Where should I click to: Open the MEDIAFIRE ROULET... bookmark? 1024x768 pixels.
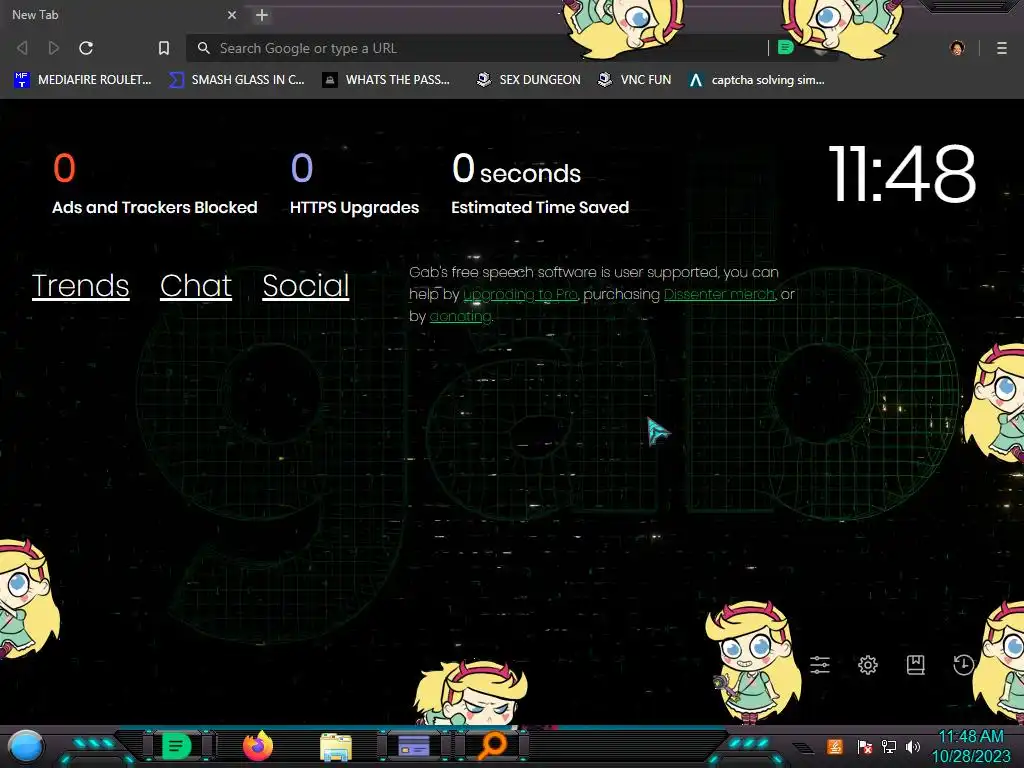[x=82, y=80]
